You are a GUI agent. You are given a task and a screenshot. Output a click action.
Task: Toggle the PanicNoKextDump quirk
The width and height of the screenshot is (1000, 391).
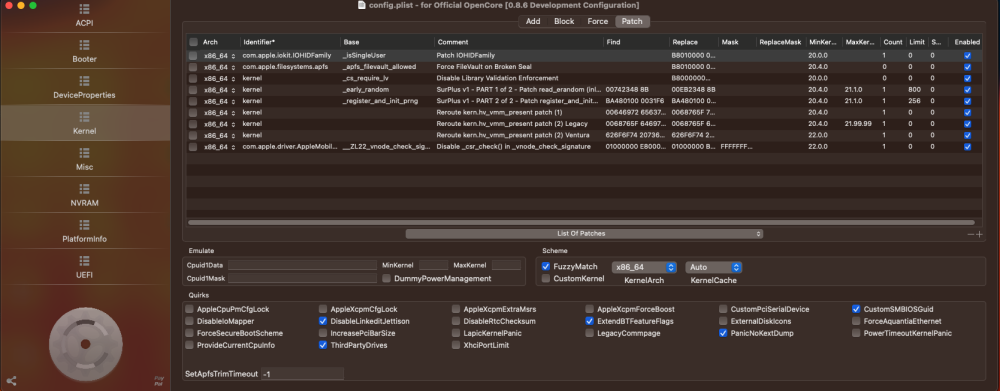pyautogui.click(x=723, y=333)
